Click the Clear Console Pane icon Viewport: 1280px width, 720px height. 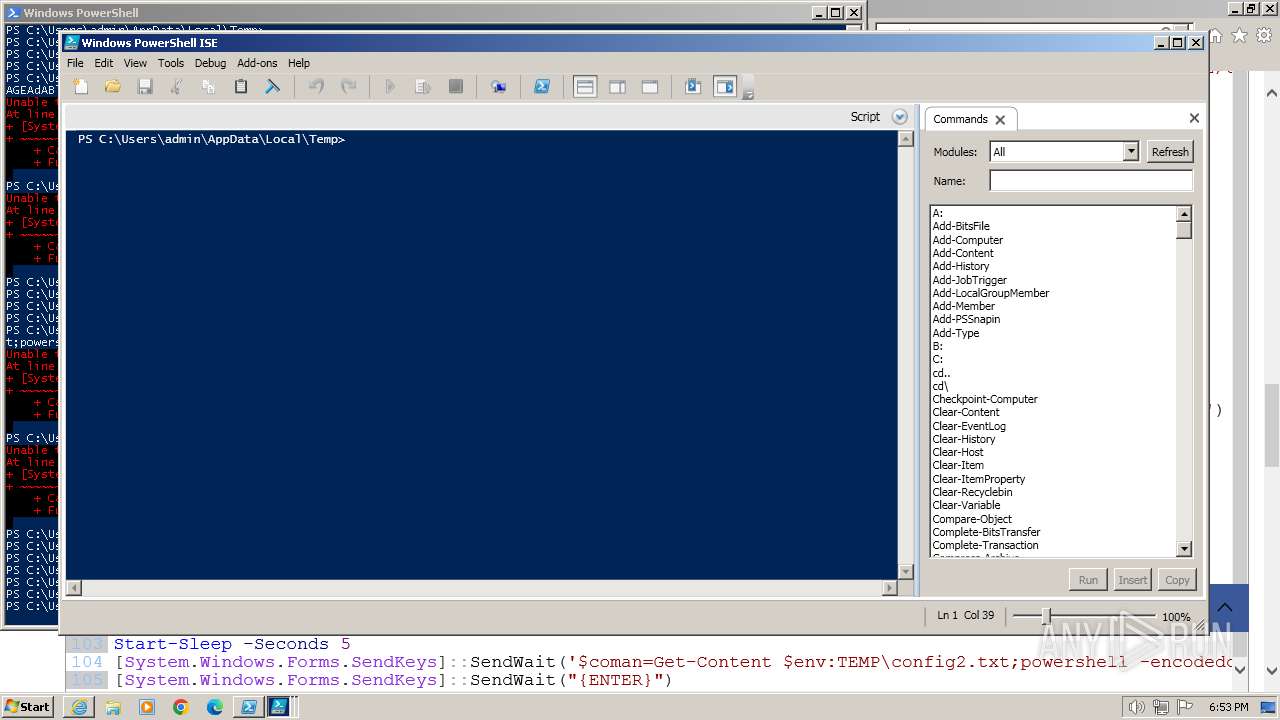pos(273,87)
